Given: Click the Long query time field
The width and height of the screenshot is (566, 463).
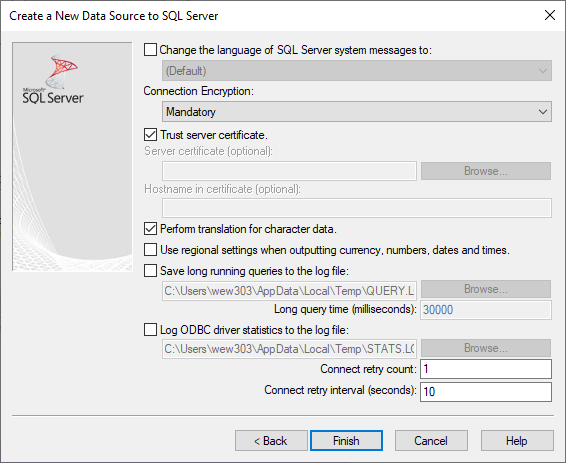Looking at the screenshot, I should coord(486,310).
